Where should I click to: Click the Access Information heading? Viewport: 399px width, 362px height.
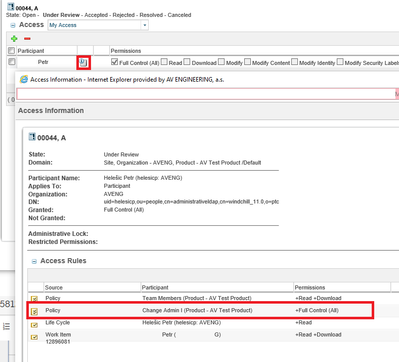pyautogui.click(x=51, y=111)
